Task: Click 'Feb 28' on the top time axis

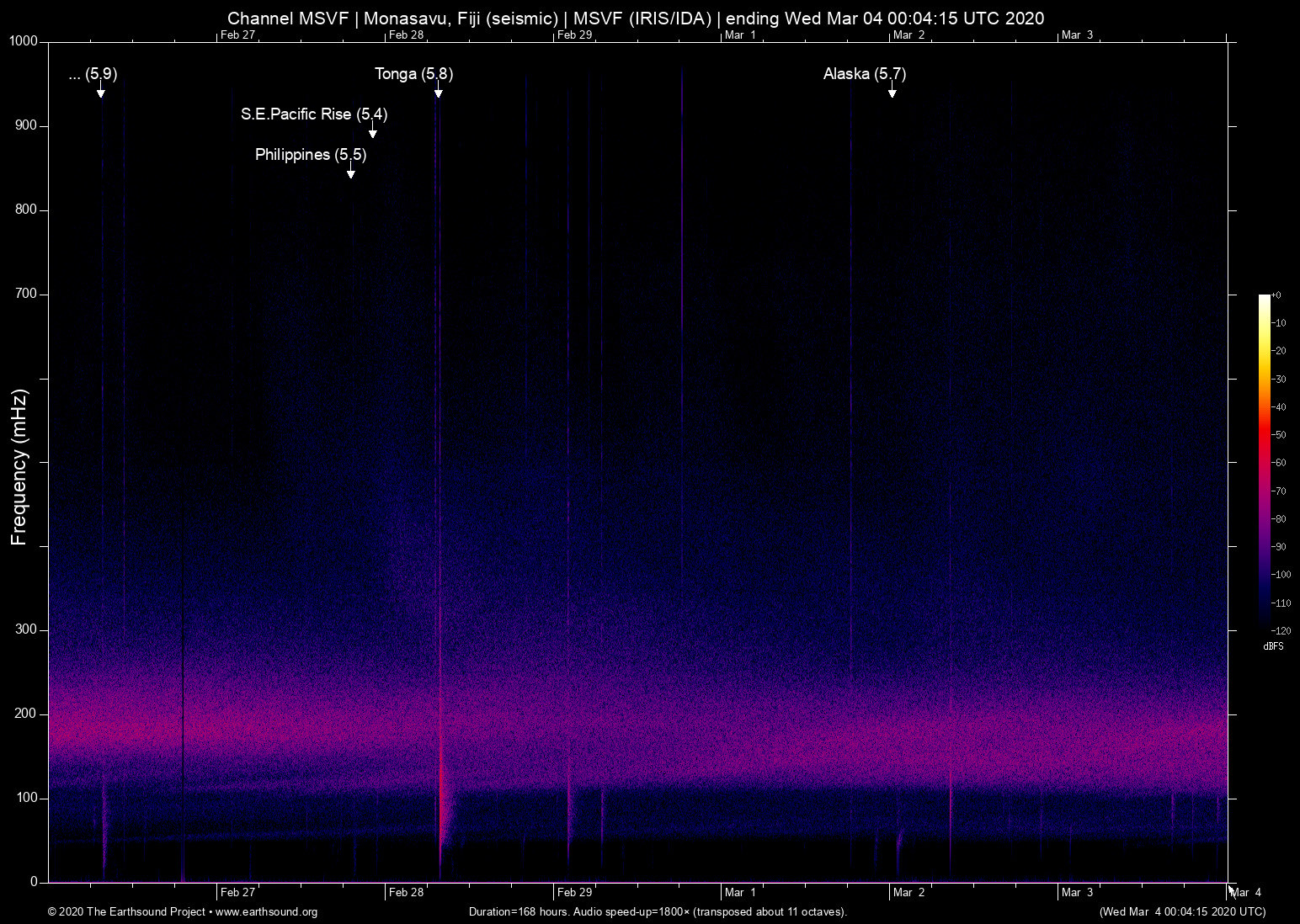Action: point(406,35)
